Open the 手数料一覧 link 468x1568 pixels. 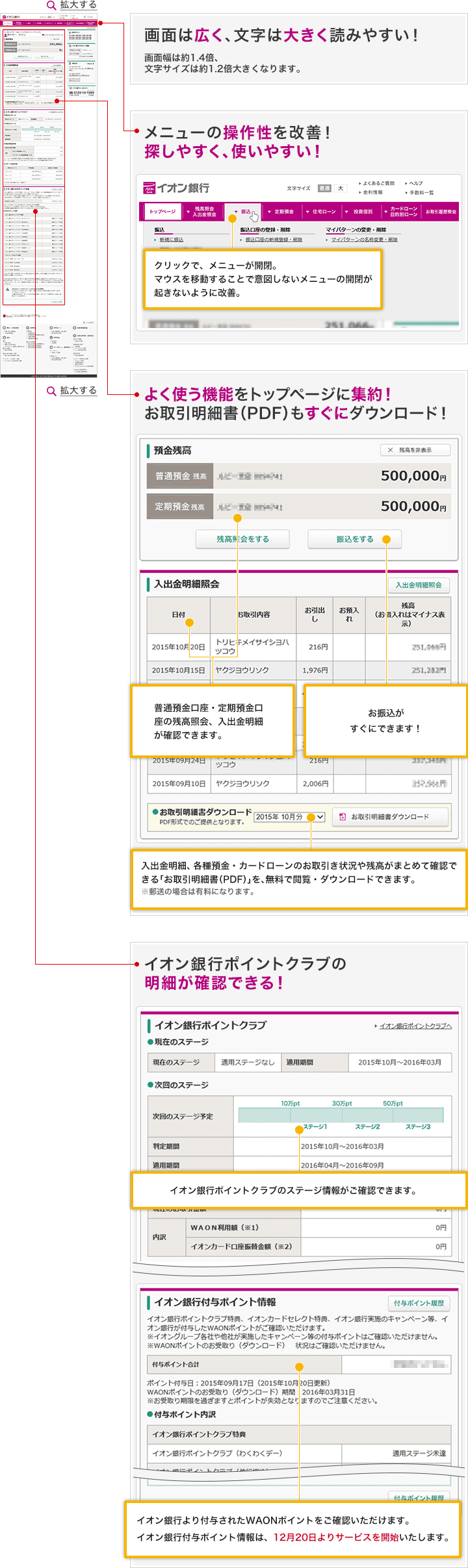[x=420, y=192]
